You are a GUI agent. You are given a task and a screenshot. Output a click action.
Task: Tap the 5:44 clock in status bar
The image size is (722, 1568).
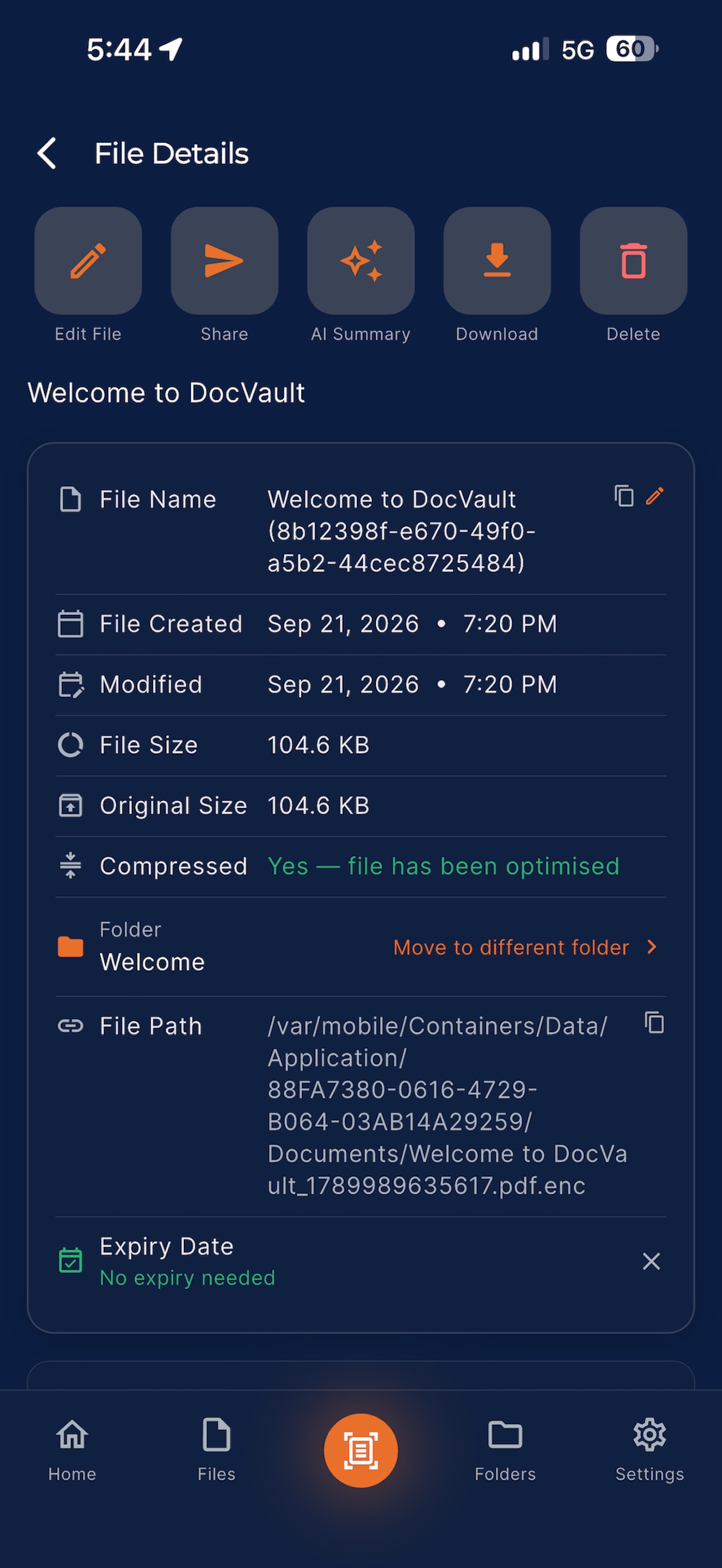[119, 49]
